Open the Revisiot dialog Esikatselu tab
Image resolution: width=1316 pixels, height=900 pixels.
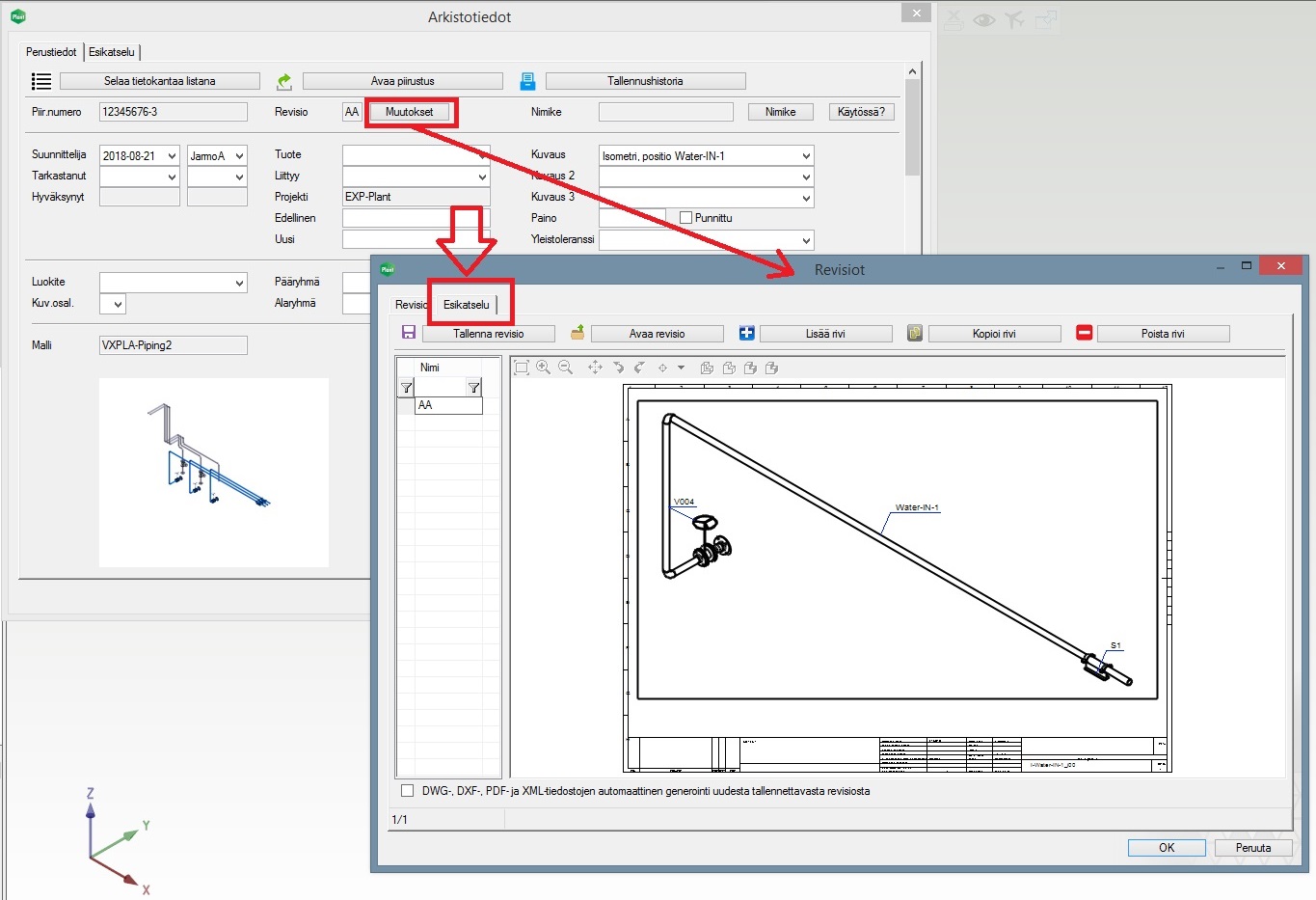click(x=466, y=305)
